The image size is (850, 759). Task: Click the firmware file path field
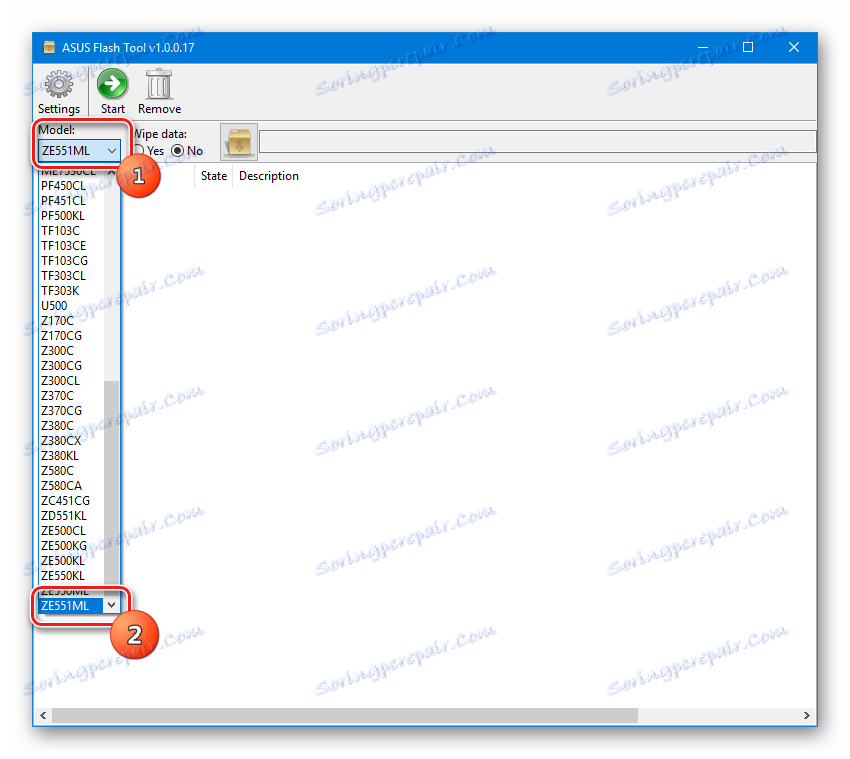[x=538, y=141]
